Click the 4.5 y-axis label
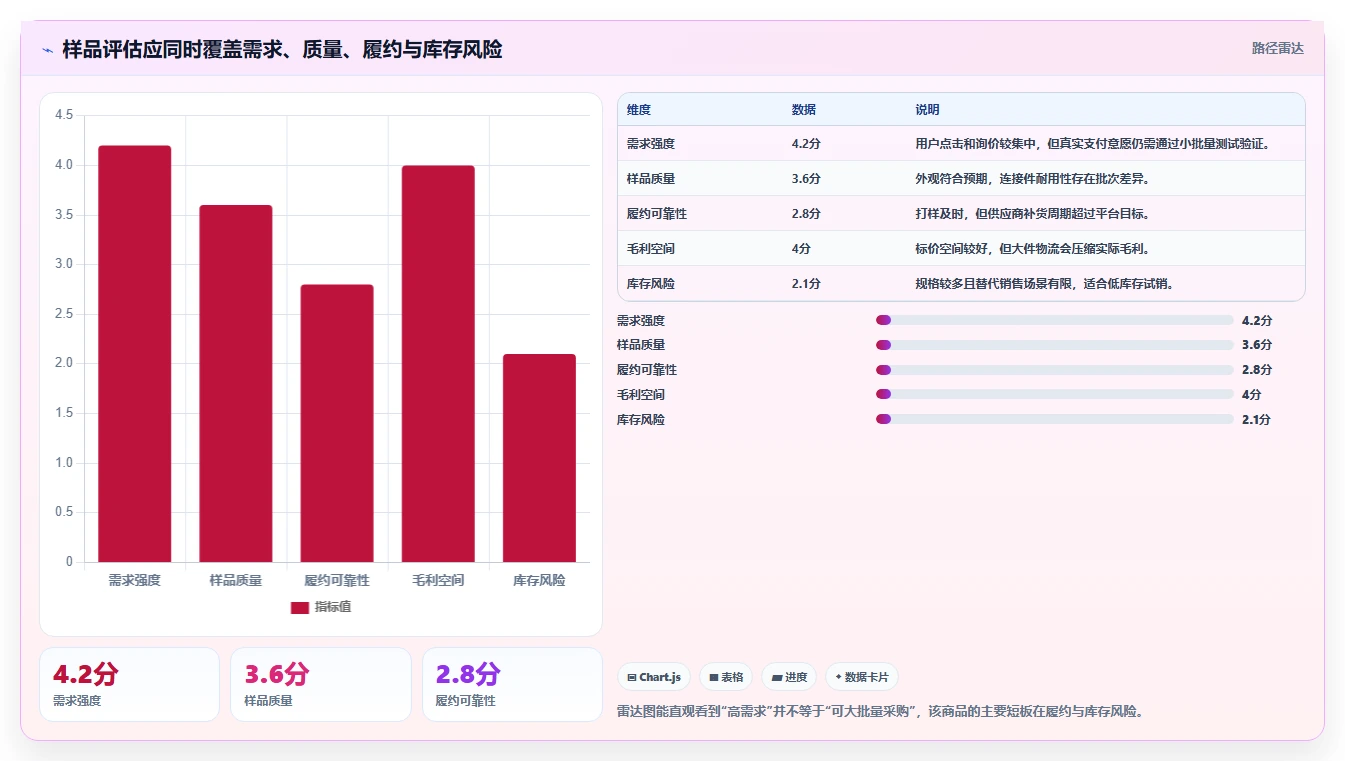 pos(64,115)
